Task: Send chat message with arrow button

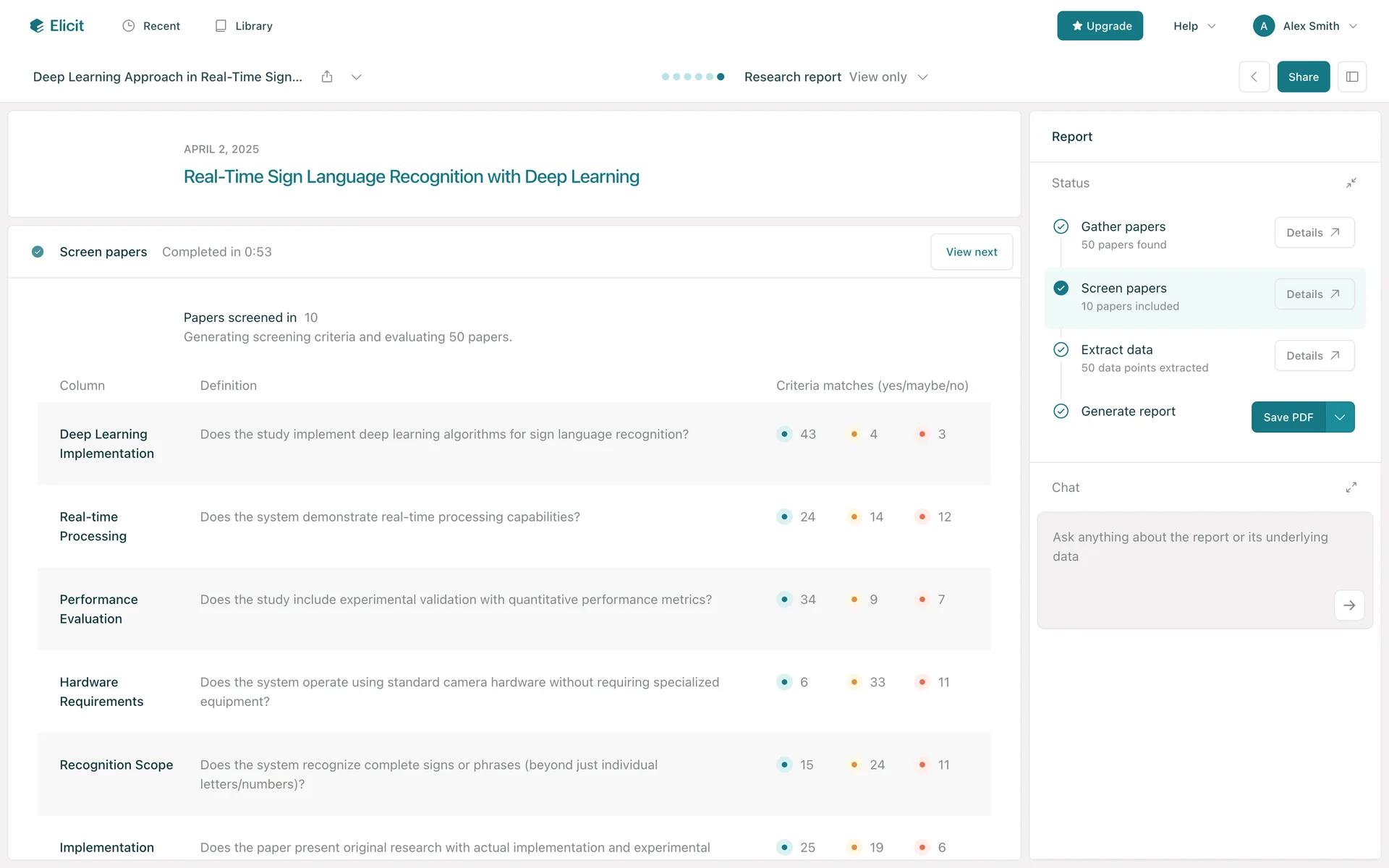Action: (1348, 605)
